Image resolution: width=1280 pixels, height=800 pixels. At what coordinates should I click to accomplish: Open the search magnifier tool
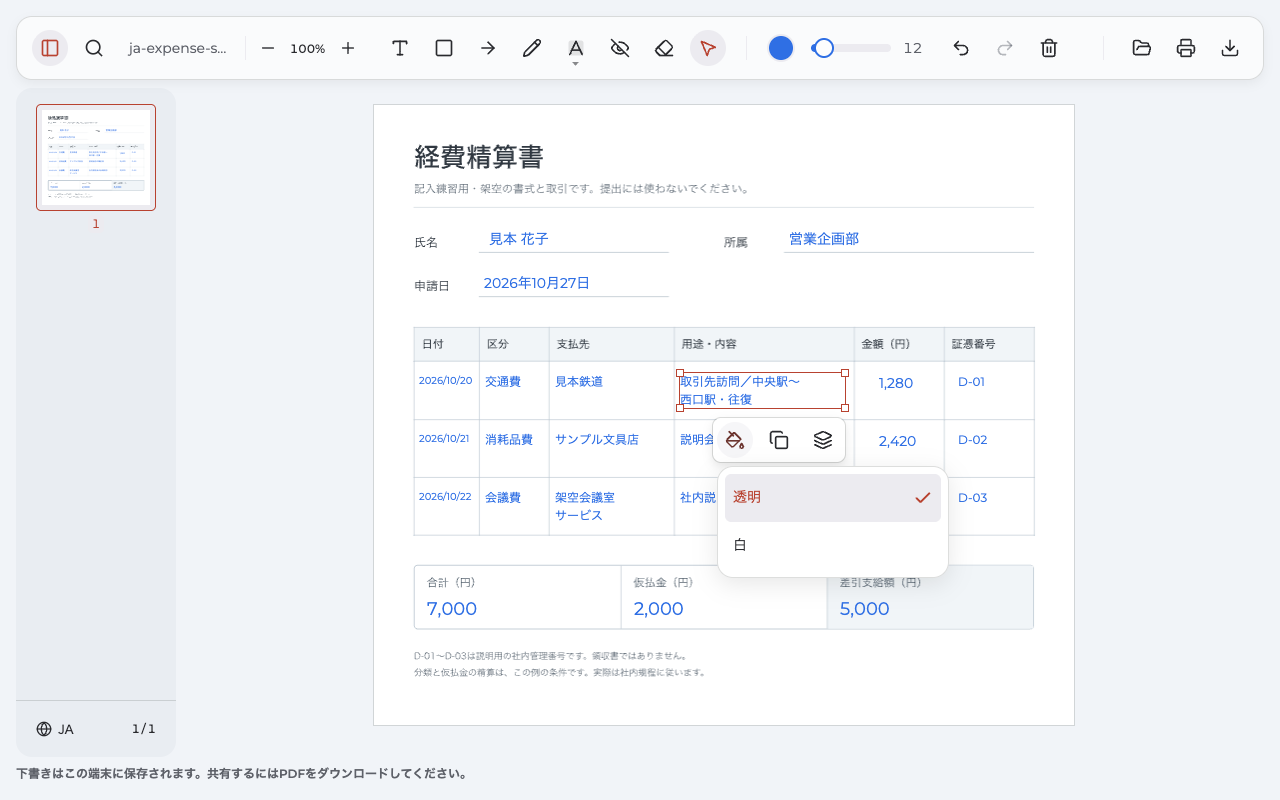pyautogui.click(x=94, y=48)
